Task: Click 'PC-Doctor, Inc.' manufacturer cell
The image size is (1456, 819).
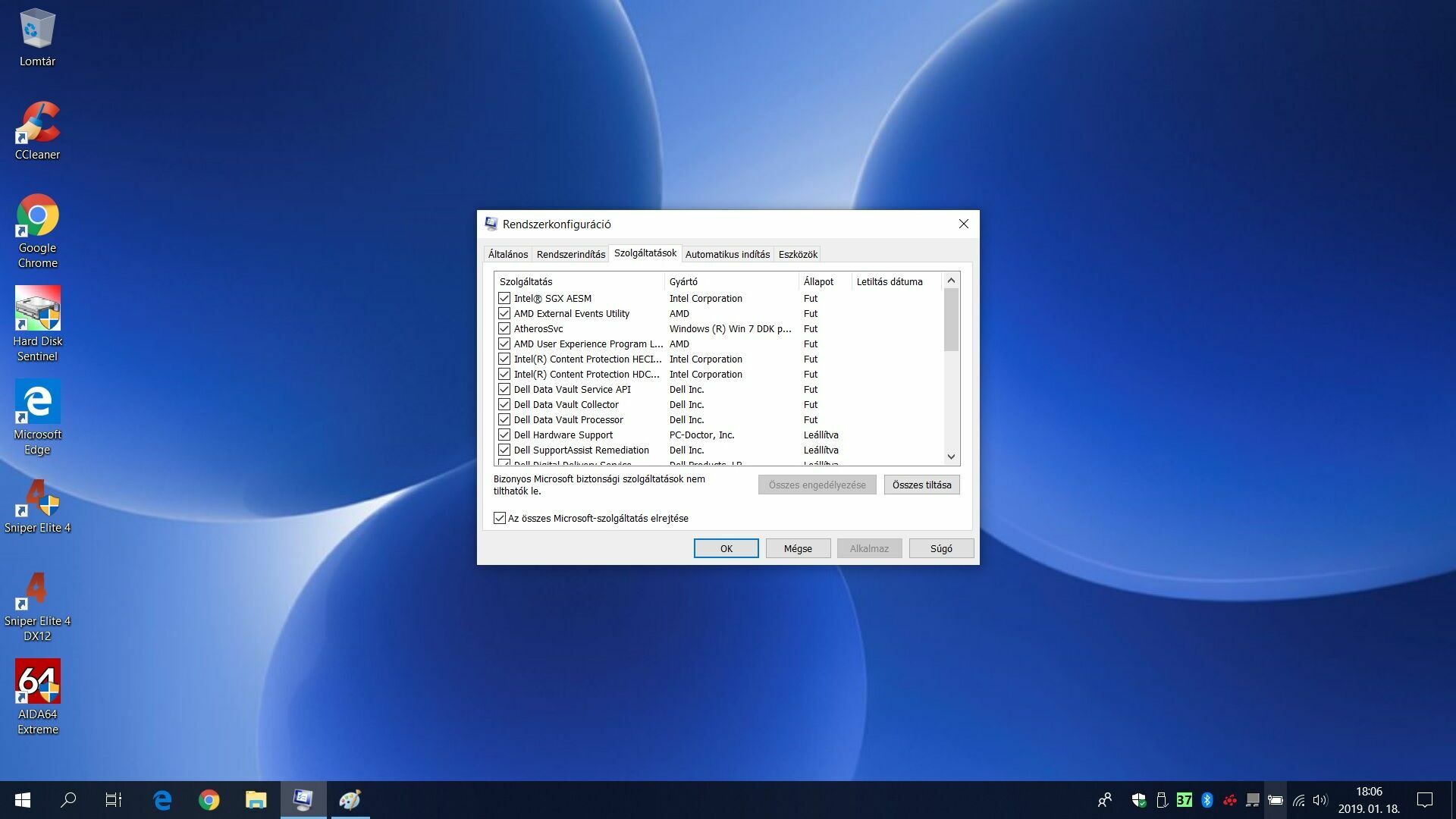Action: pyautogui.click(x=701, y=435)
